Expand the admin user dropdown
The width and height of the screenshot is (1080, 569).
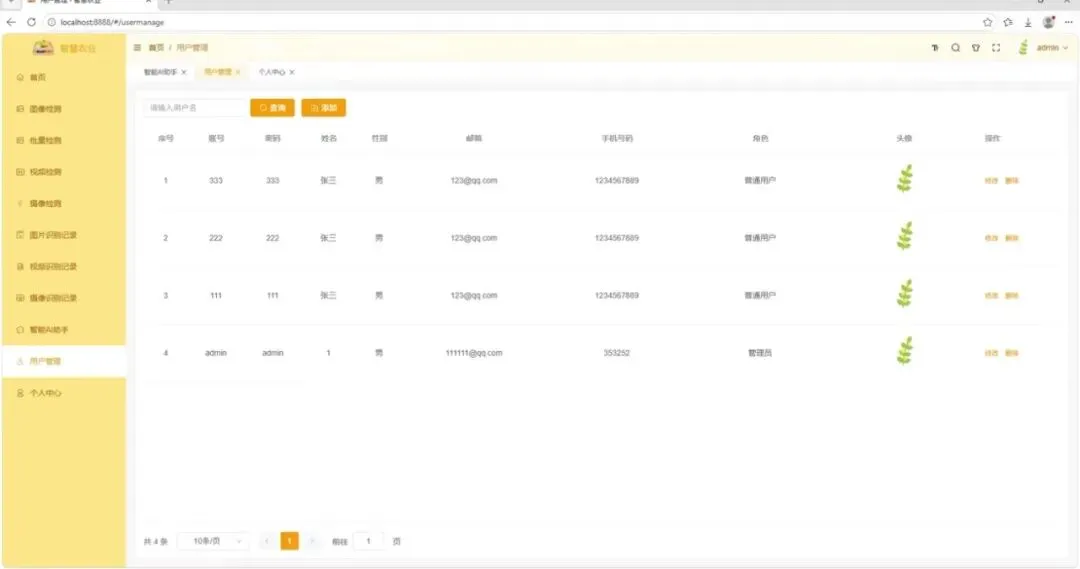(1052, 48)
